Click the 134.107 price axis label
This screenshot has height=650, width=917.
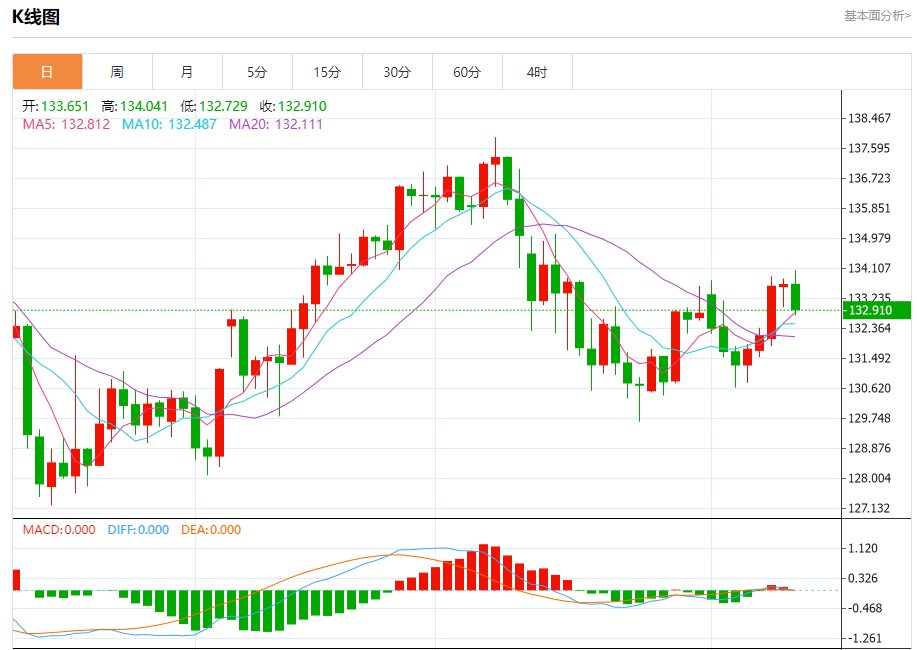(869, 268)
